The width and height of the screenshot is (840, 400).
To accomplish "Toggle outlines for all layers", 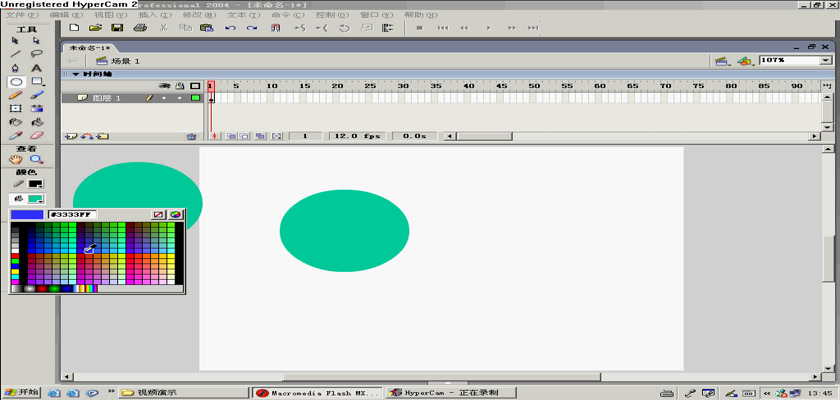I will click(x=195, y=86).
